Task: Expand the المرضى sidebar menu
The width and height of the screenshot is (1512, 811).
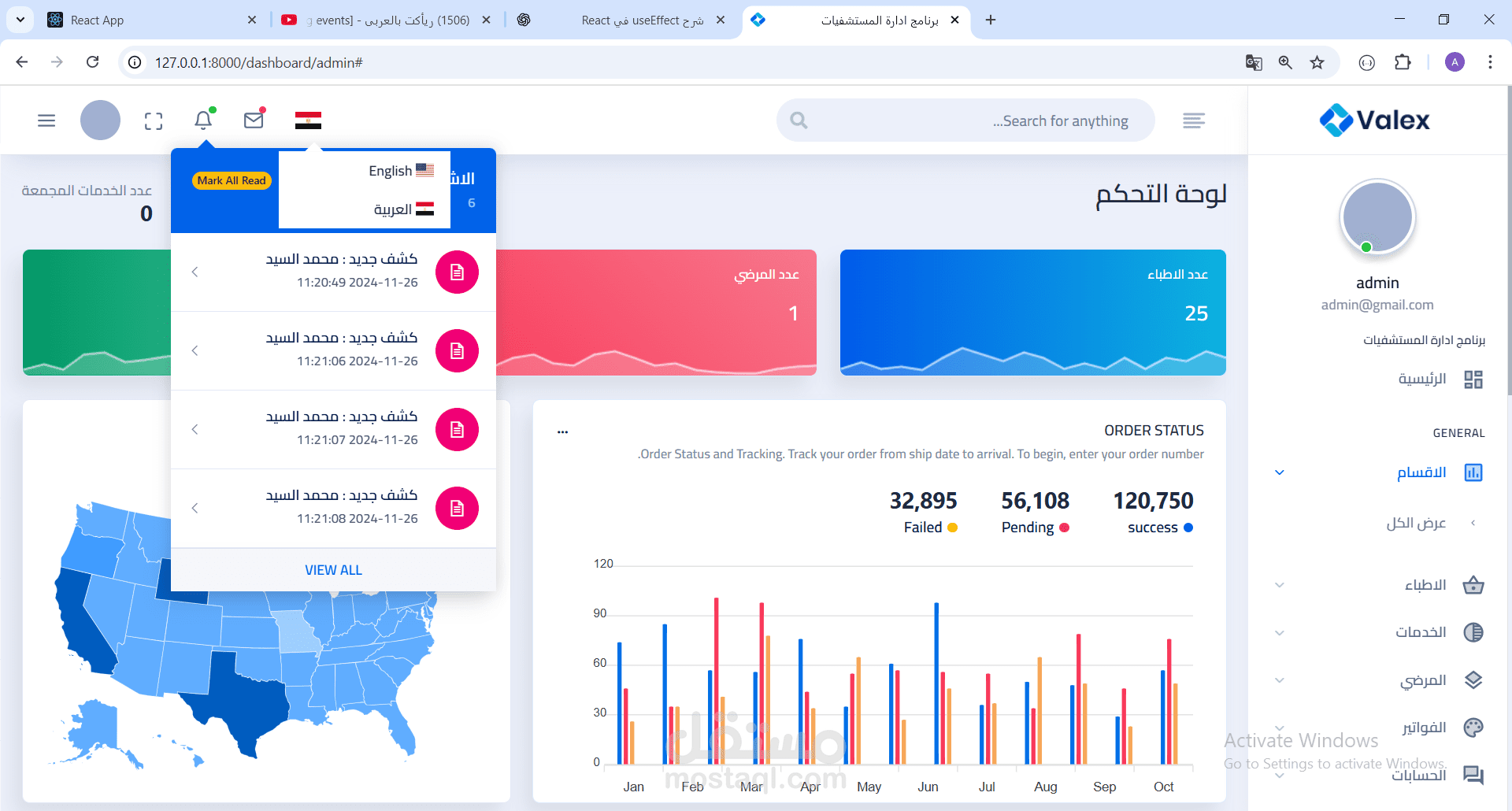Action: click(1378, 680)
